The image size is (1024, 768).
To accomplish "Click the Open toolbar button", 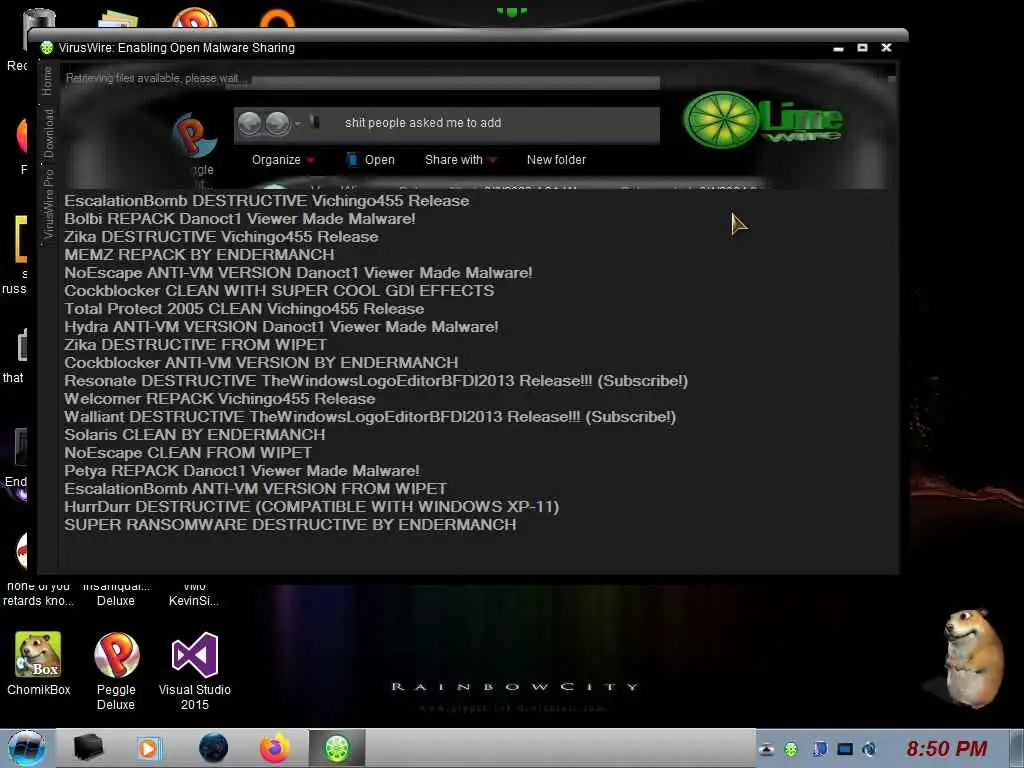I will [x=379, y=160].
